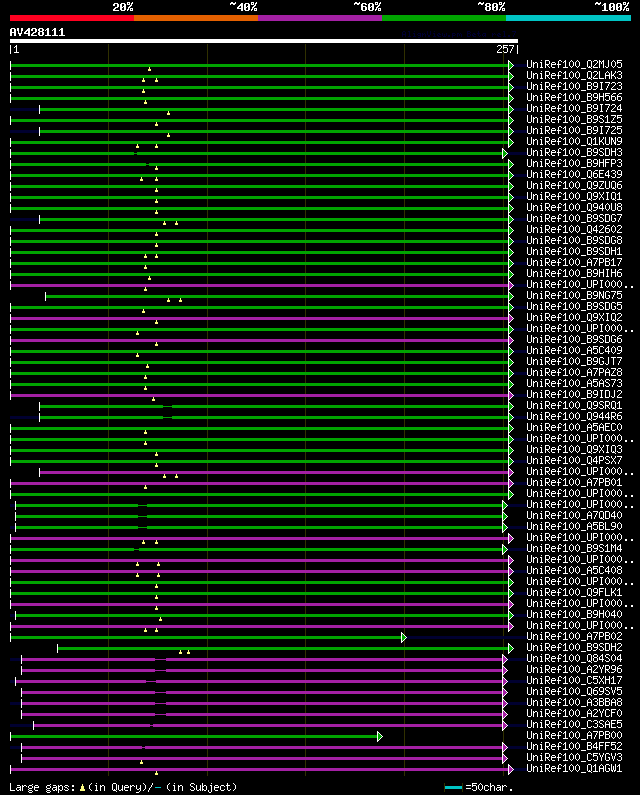
Task: Select UniRef100_Q42602 label
Action: tap(574, 230)
